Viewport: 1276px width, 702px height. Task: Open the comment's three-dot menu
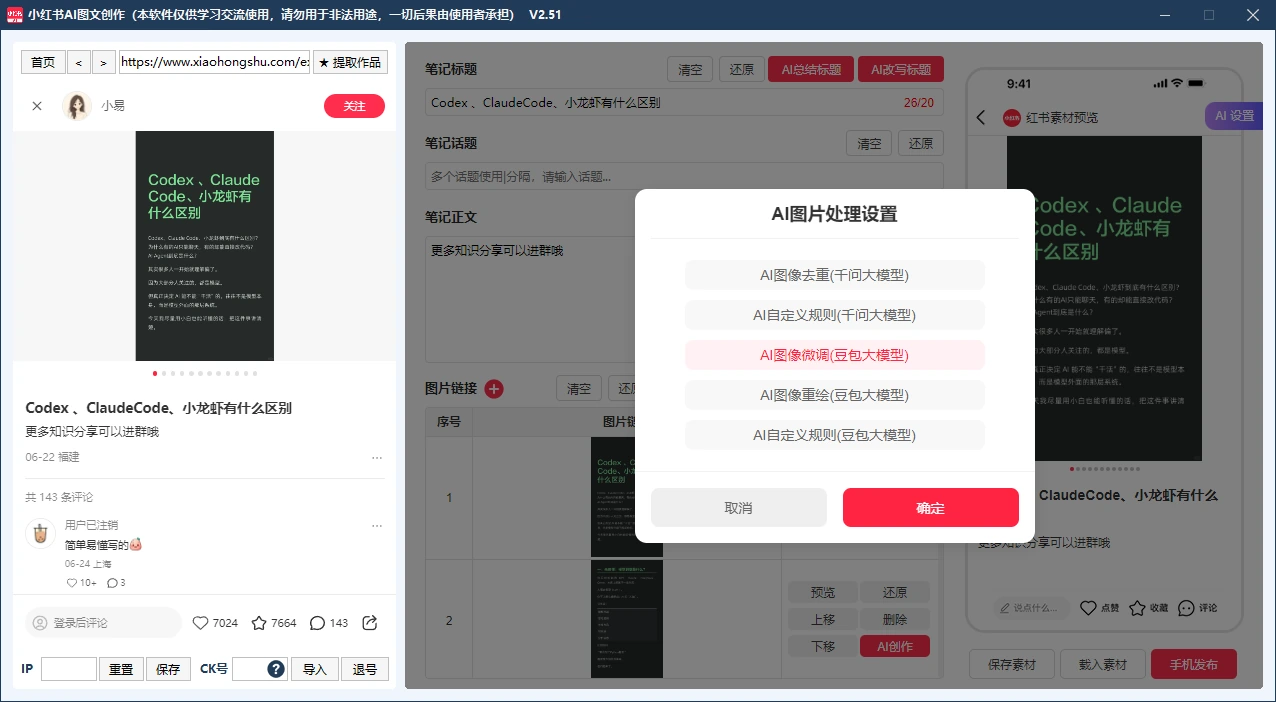[377, 526]
